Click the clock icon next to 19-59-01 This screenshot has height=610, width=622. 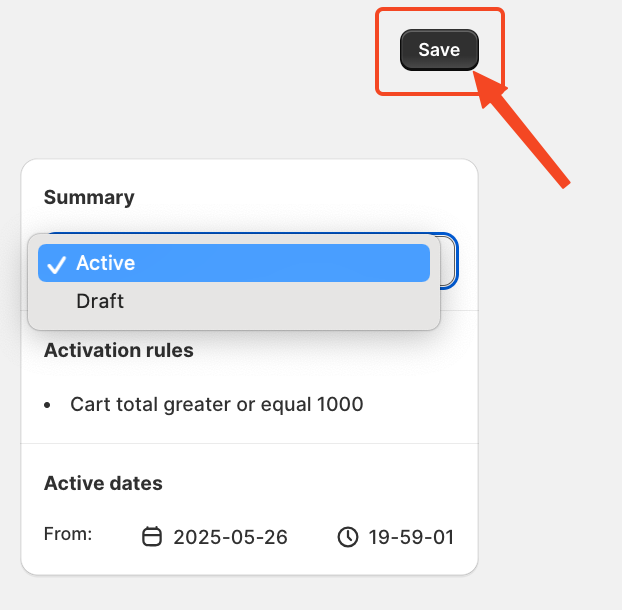pos(348,537)
